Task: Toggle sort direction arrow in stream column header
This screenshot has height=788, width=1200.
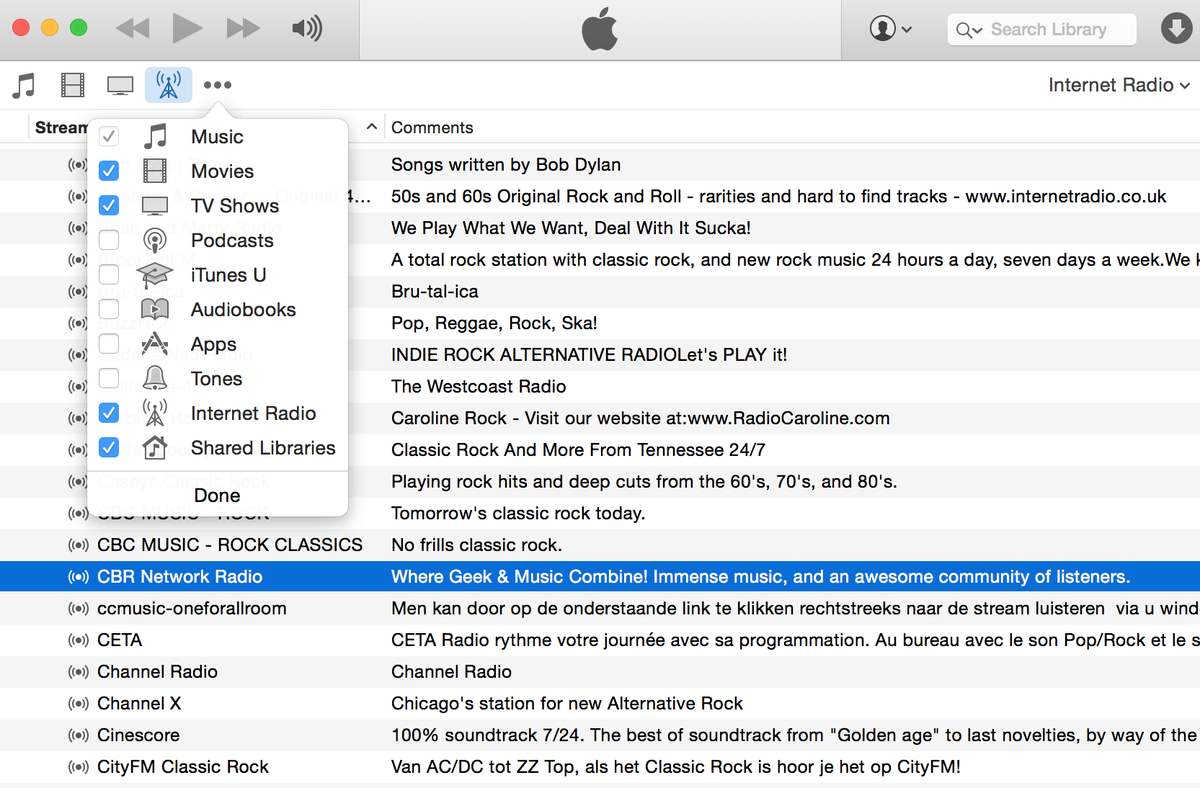Action: click(x=371, y=127)
